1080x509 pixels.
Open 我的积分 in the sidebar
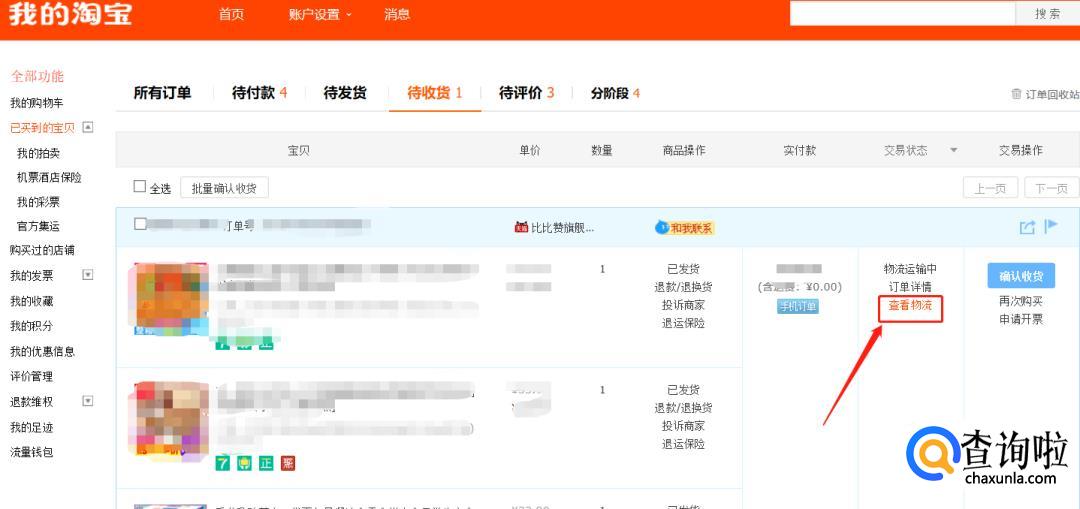pyautogui.click(x=31, y=326)
